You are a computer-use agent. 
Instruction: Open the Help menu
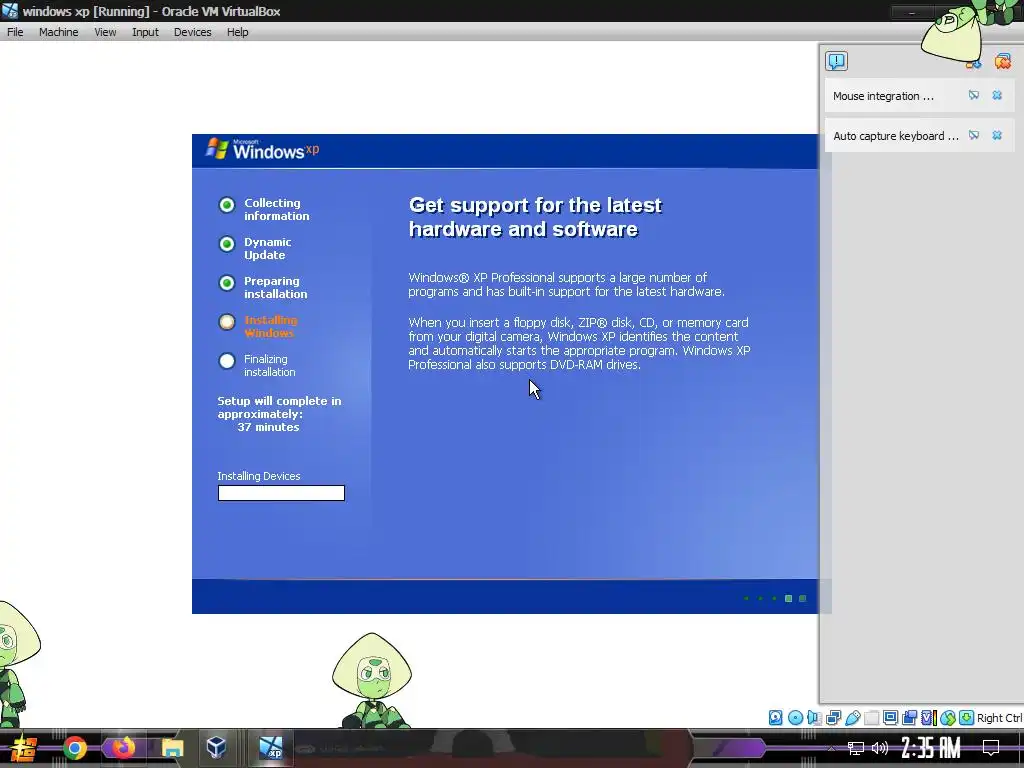[237, 32]
